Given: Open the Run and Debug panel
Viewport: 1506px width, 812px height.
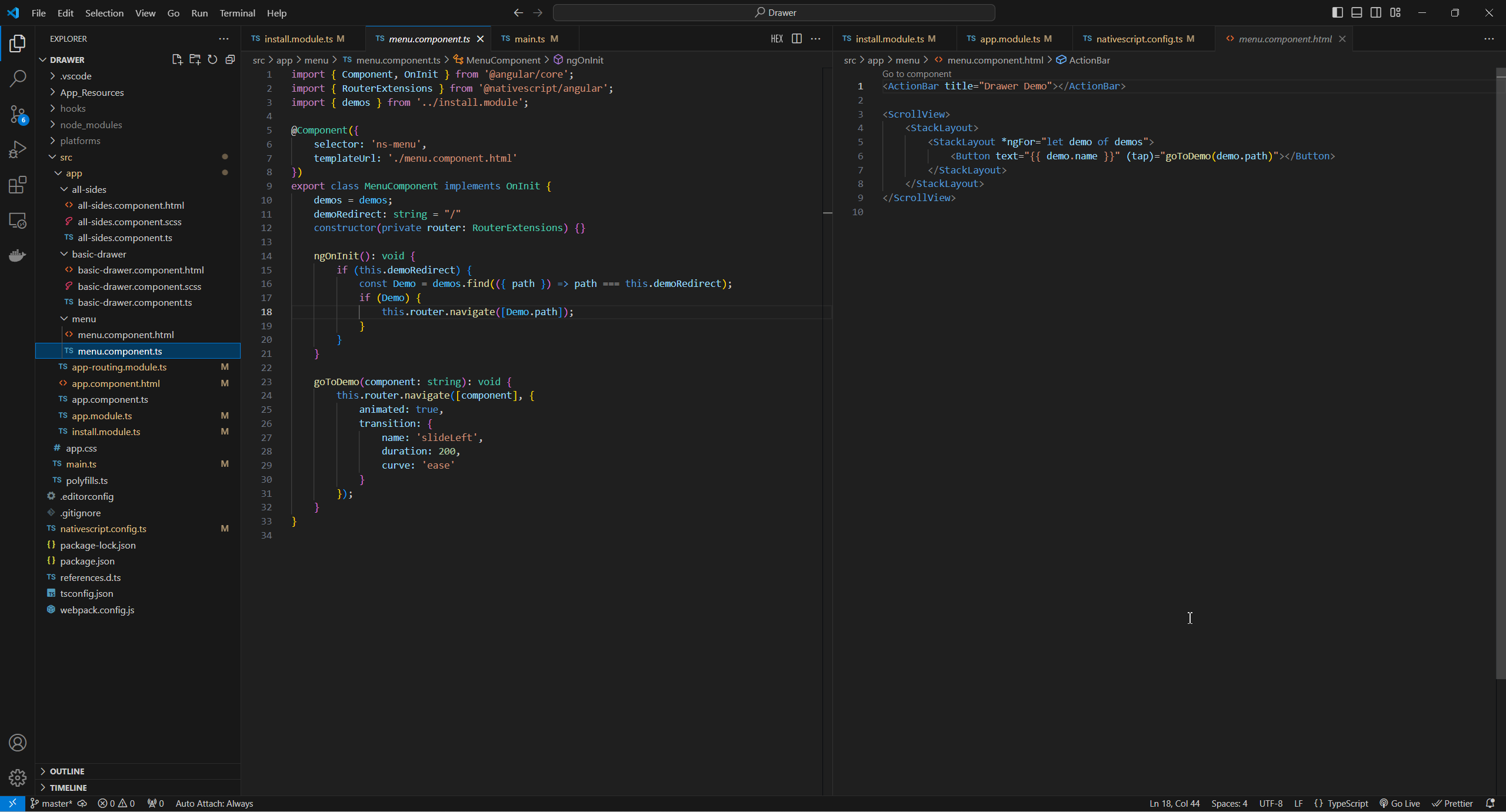Looking at the screenshot, I should pos(18,149).
